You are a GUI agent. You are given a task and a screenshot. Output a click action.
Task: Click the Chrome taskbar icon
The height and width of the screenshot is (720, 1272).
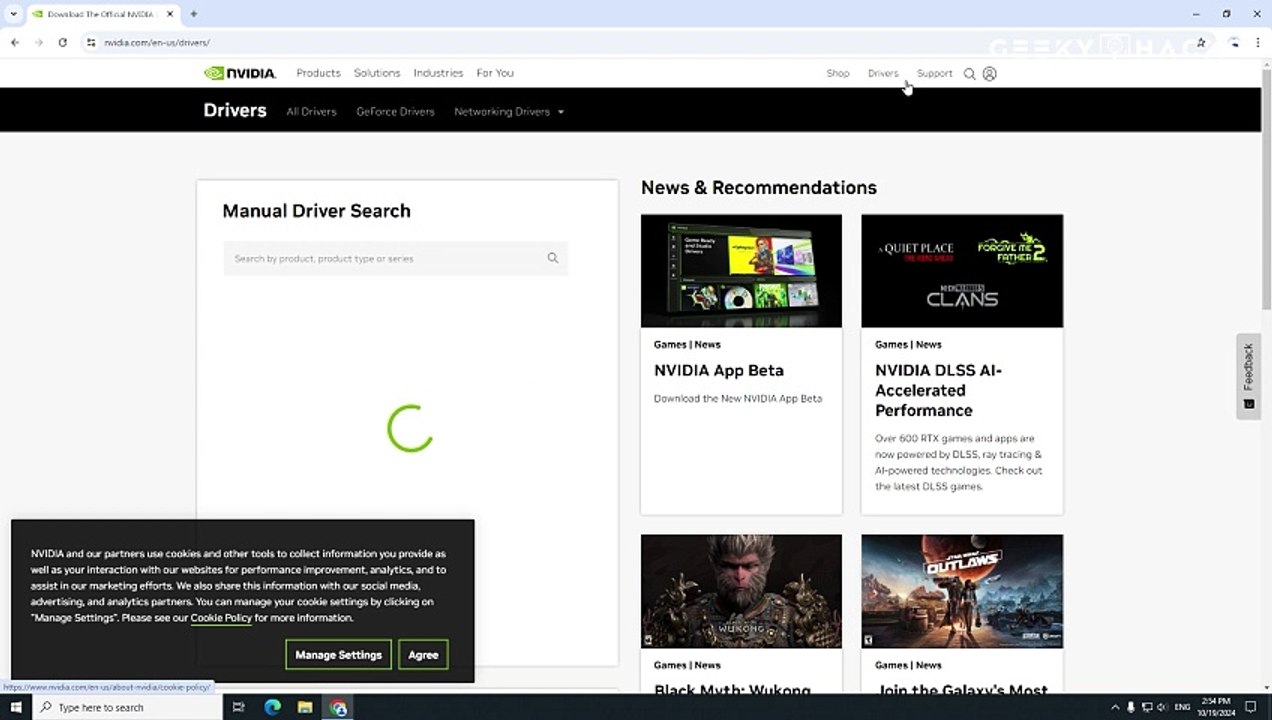pos(339,707)
